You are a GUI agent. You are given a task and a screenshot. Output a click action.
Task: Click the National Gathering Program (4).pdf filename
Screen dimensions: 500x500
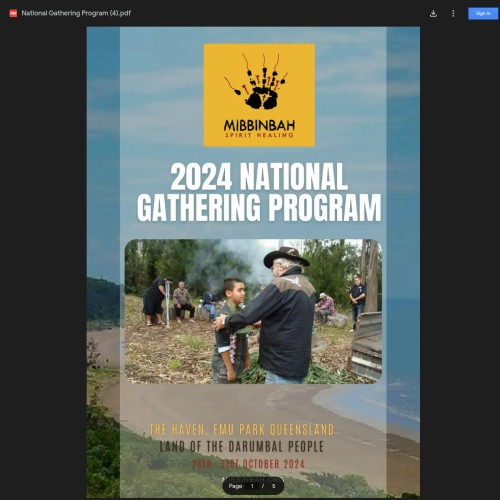76,13
